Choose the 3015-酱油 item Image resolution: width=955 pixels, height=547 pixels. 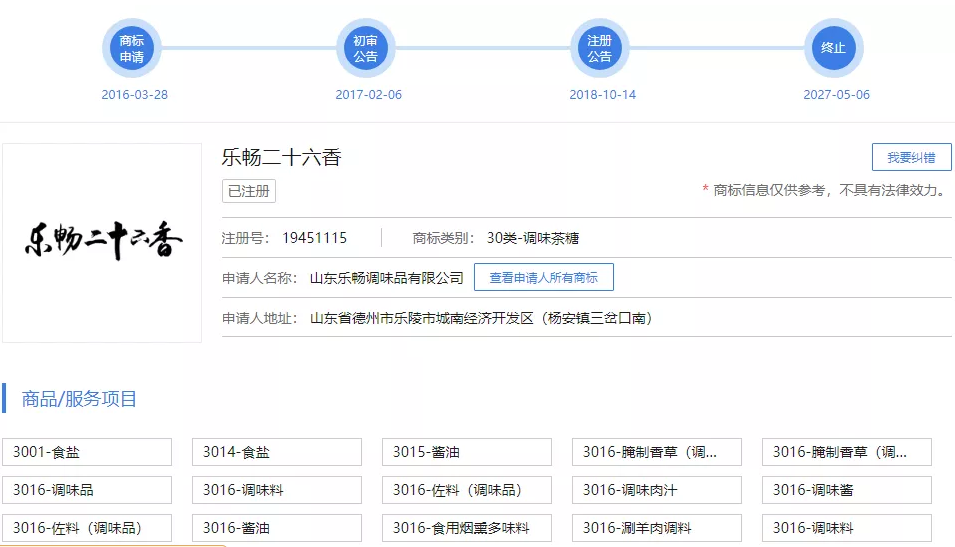click(467, 452)
